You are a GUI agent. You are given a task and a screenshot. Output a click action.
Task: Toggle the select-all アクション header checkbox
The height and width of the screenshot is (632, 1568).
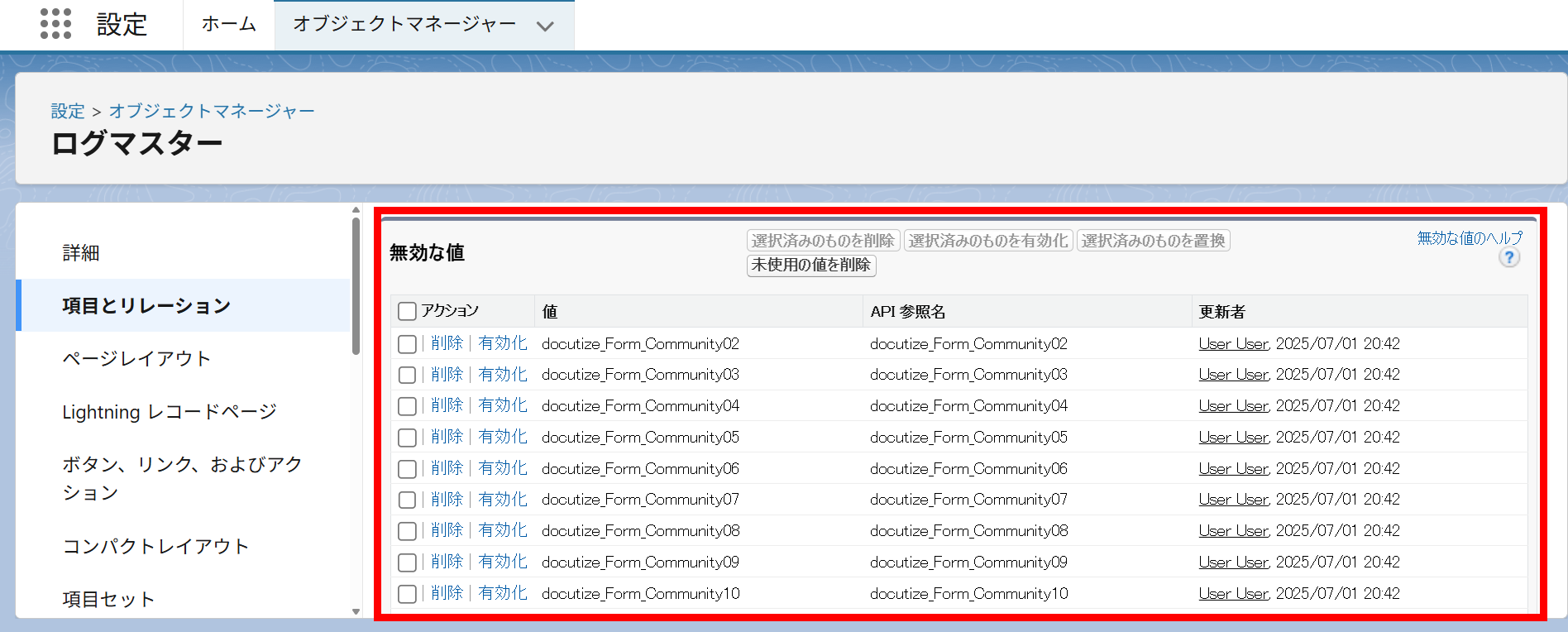pyautogui.click(x=407, y=312)
